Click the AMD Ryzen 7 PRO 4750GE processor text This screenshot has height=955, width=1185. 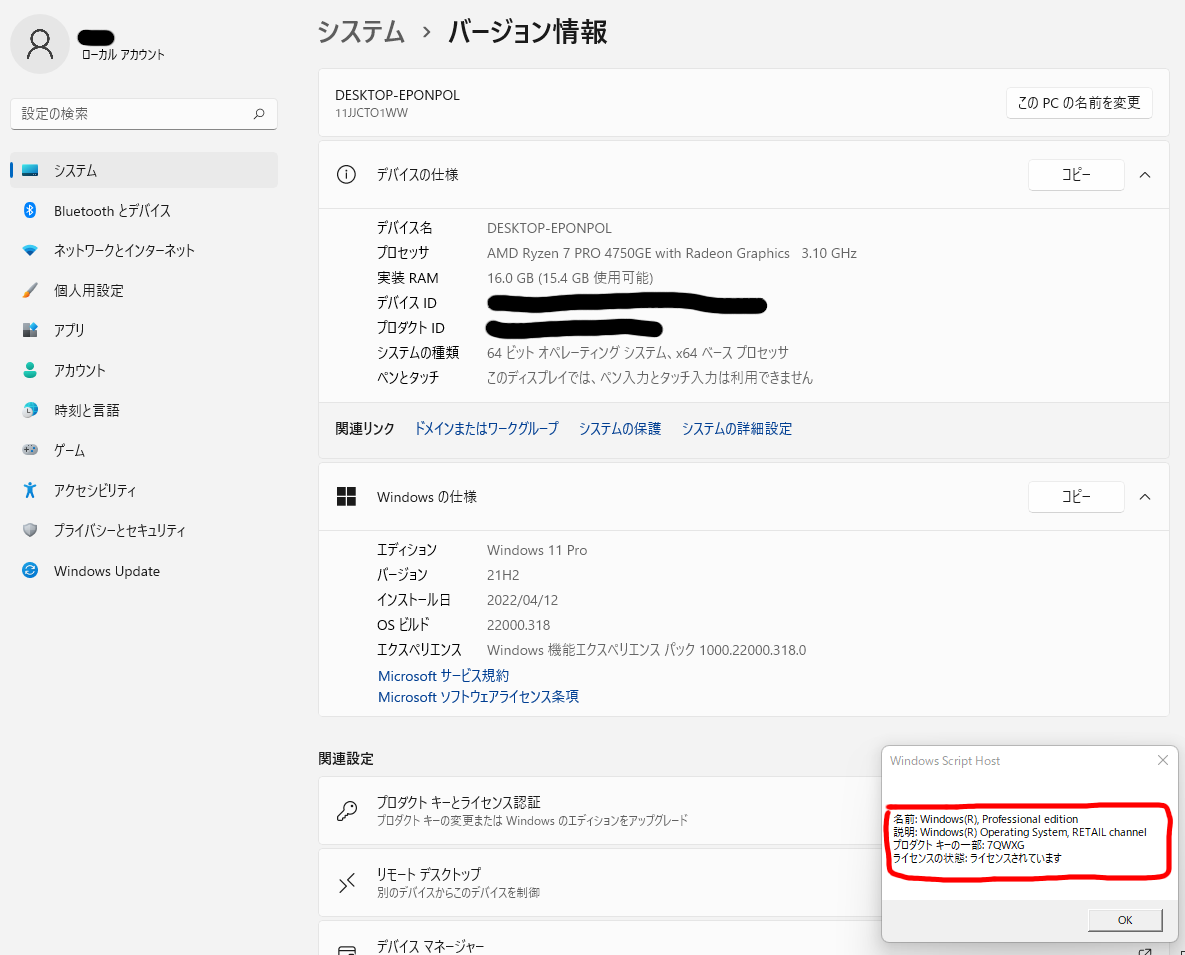point(672,253)
